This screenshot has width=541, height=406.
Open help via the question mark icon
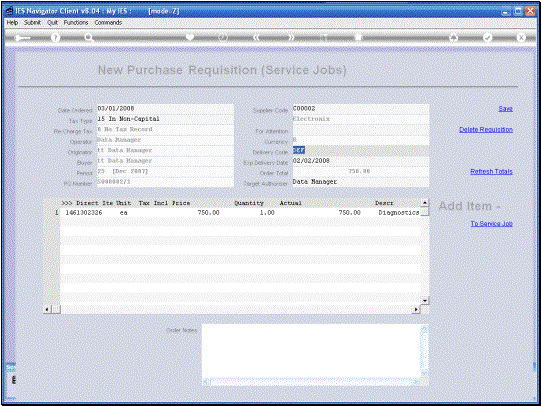pos(55,38)
